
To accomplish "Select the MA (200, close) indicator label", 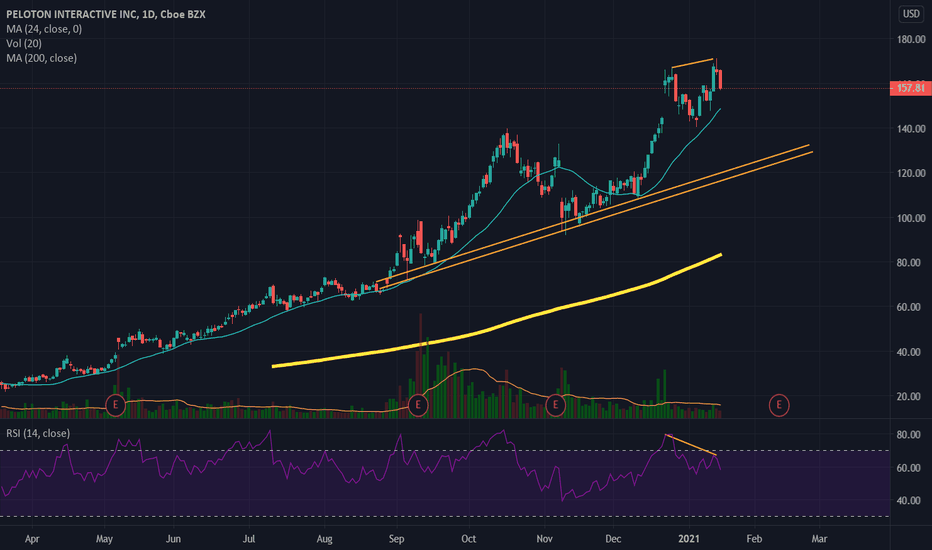I will click(x=42, y=58).
